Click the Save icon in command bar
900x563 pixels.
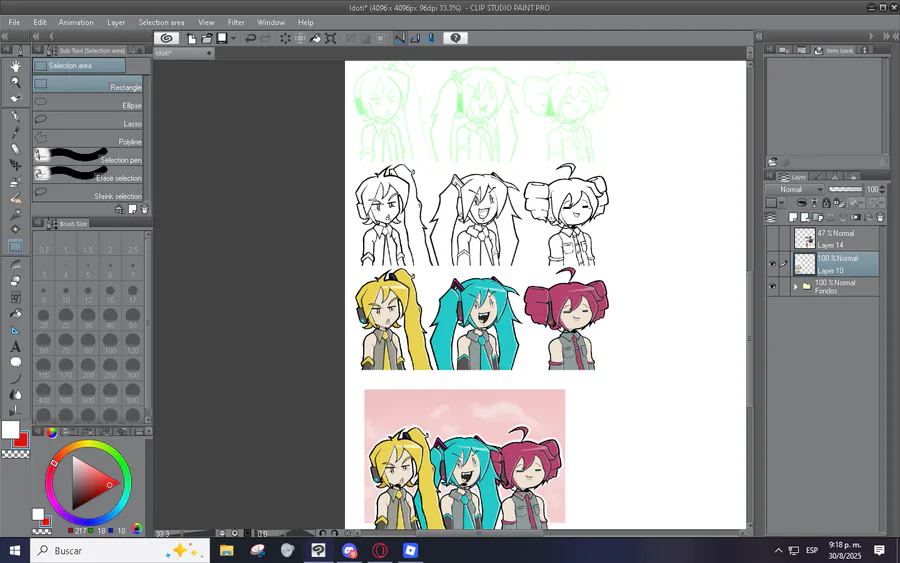tap(222, 38)
